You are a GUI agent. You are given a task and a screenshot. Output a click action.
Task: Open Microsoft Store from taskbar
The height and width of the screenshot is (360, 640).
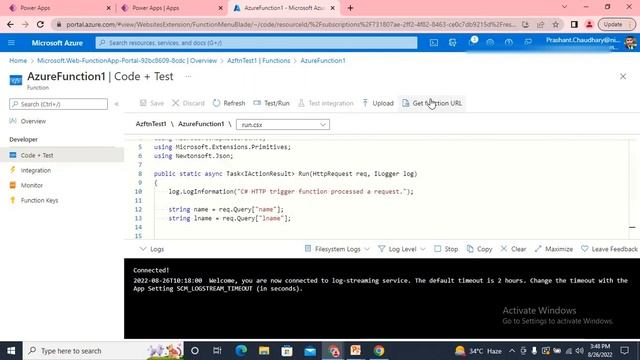[287, 351]
